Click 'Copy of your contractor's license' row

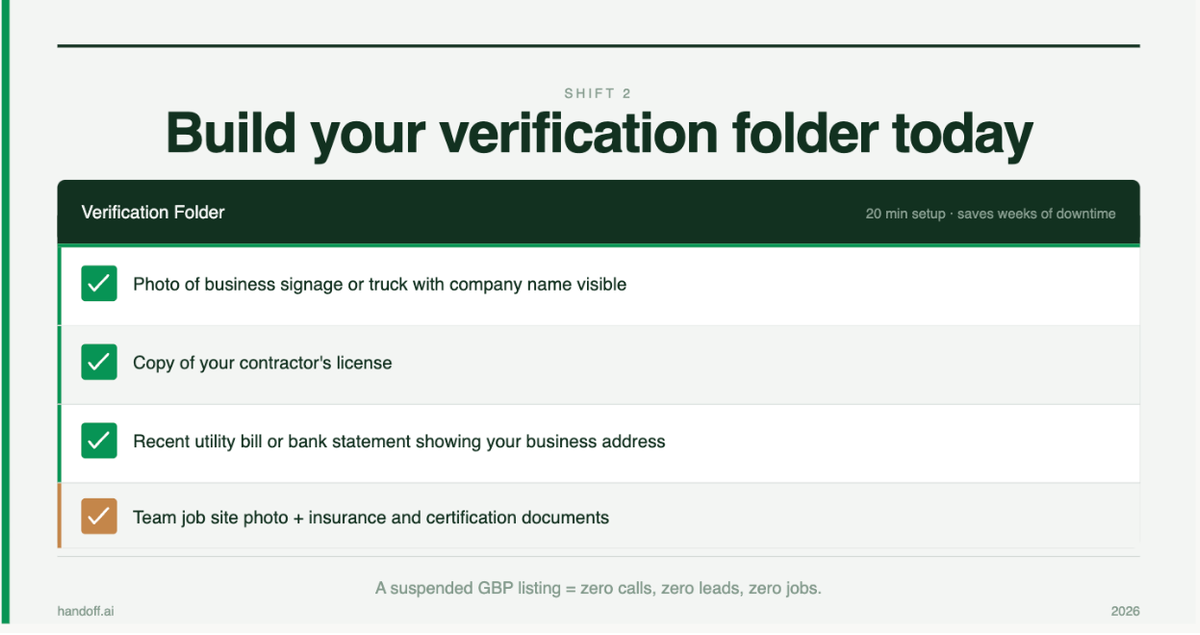(x=599, y=363)
